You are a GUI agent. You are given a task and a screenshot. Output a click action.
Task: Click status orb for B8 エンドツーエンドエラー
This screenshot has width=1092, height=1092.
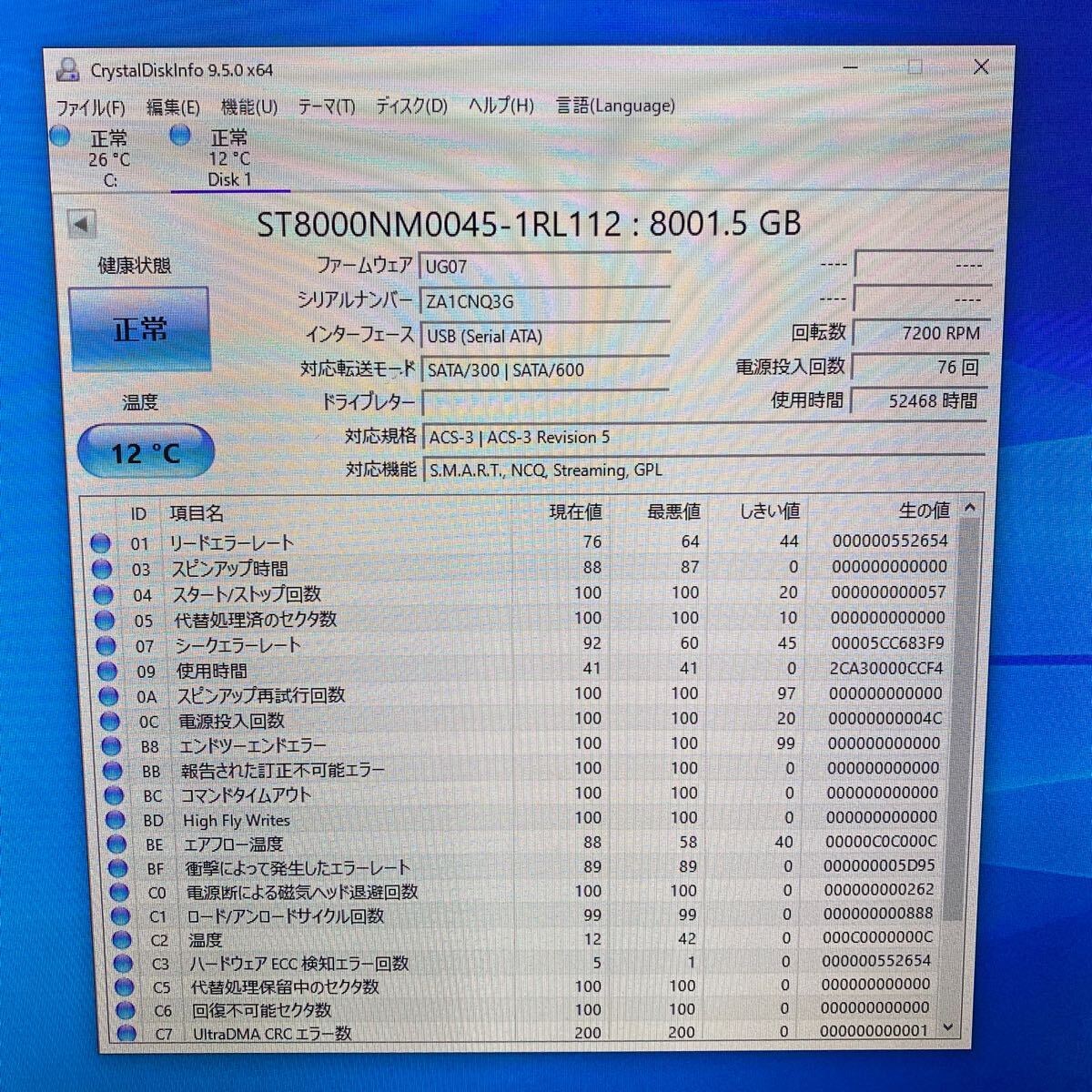coord(112,746)
